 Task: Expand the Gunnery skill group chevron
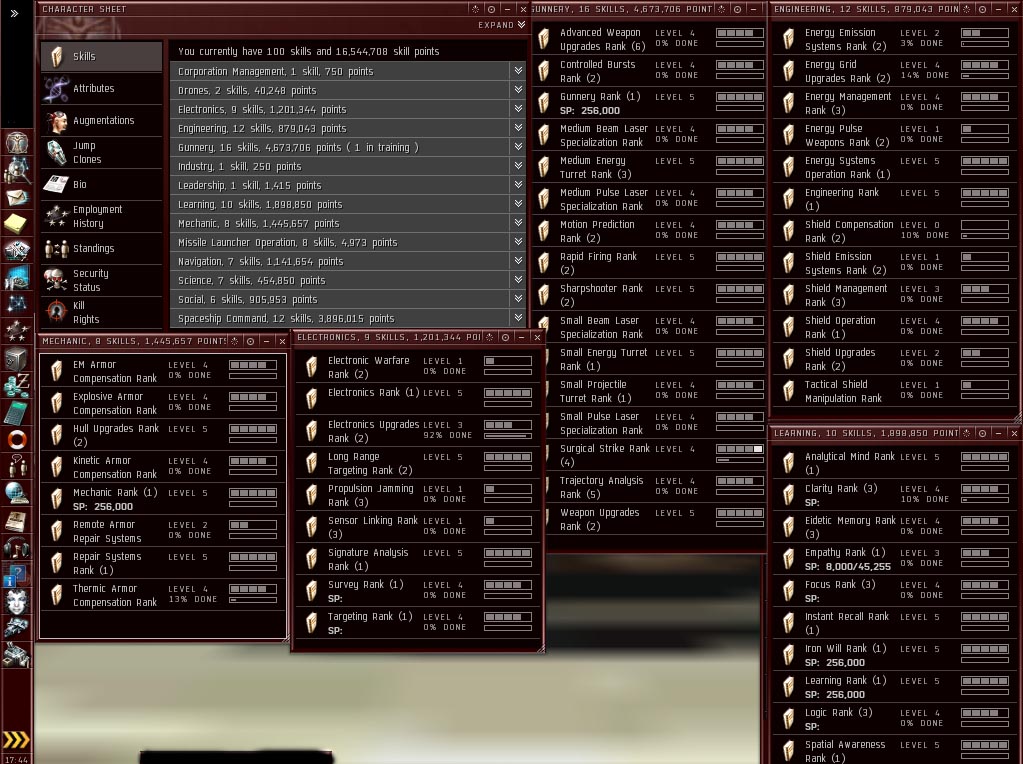pos(518,146)
